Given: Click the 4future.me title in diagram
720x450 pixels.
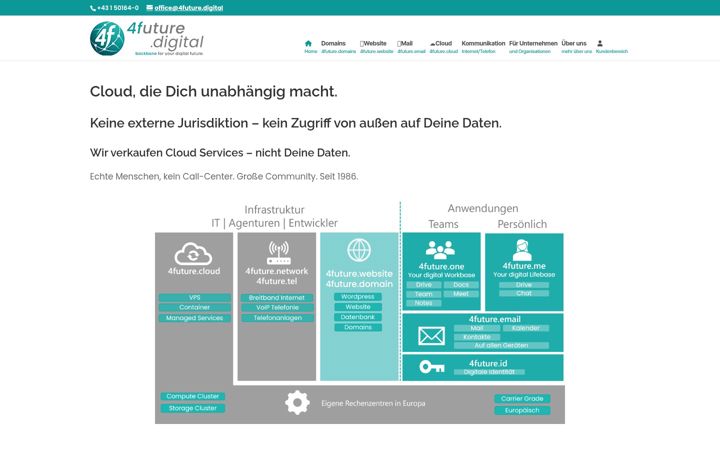Looking at the screenshot, I should [524, 266].
